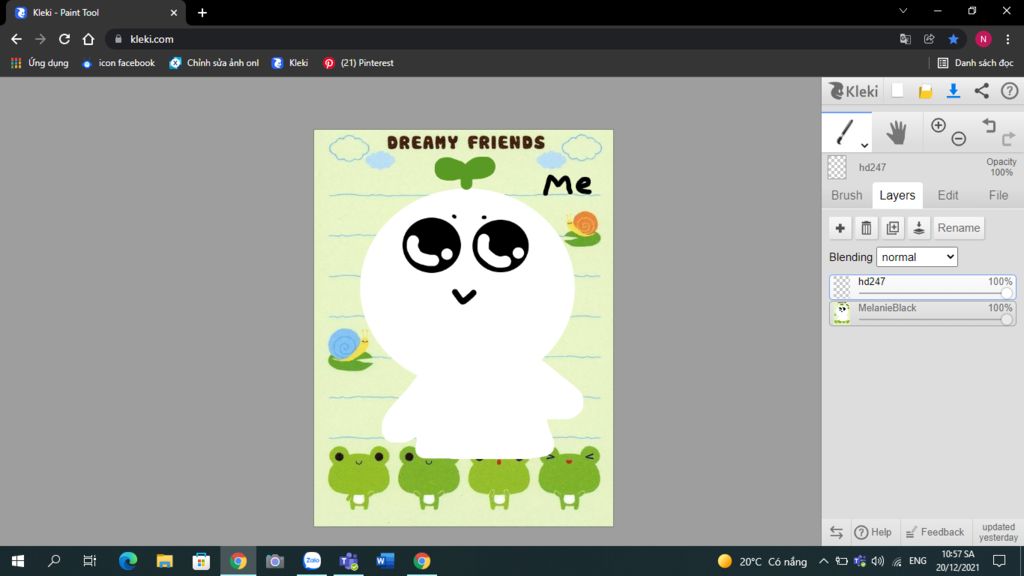Viewport: 1024px width, 576px height.
Task: Switch the ENG input language
Action: click(x=918, y=561)
